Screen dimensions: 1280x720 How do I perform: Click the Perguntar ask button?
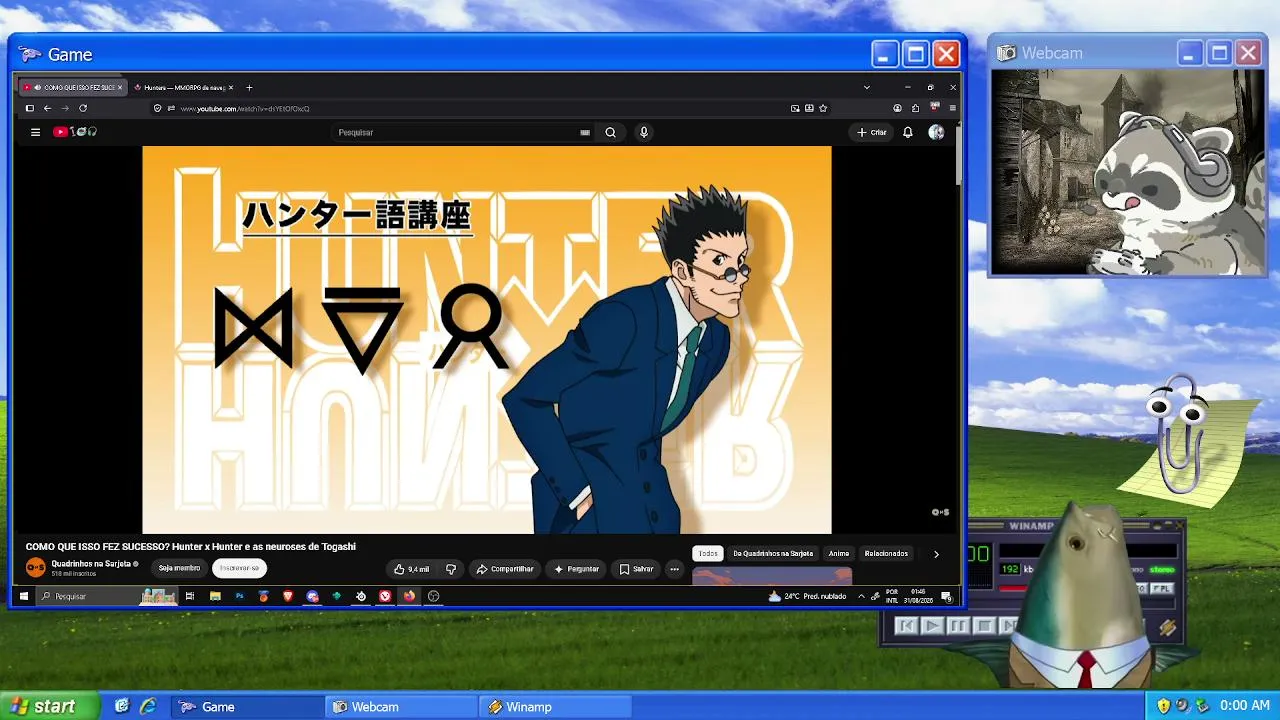click(x=576, y=569)
